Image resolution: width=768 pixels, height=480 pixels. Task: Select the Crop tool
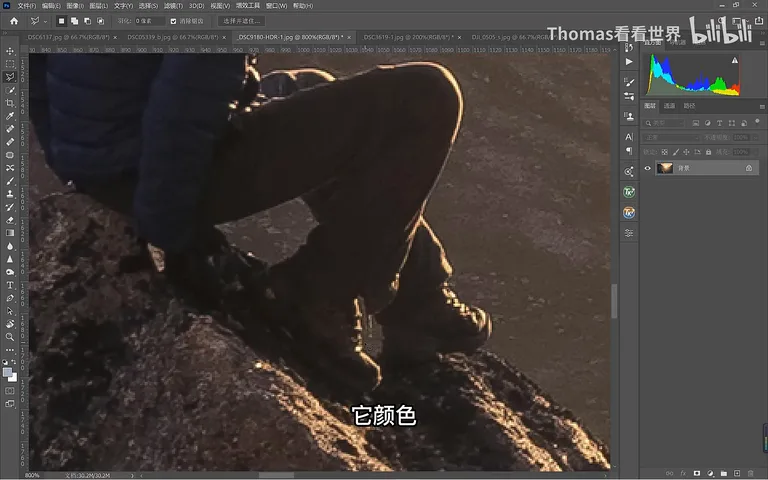coord(10,103)
